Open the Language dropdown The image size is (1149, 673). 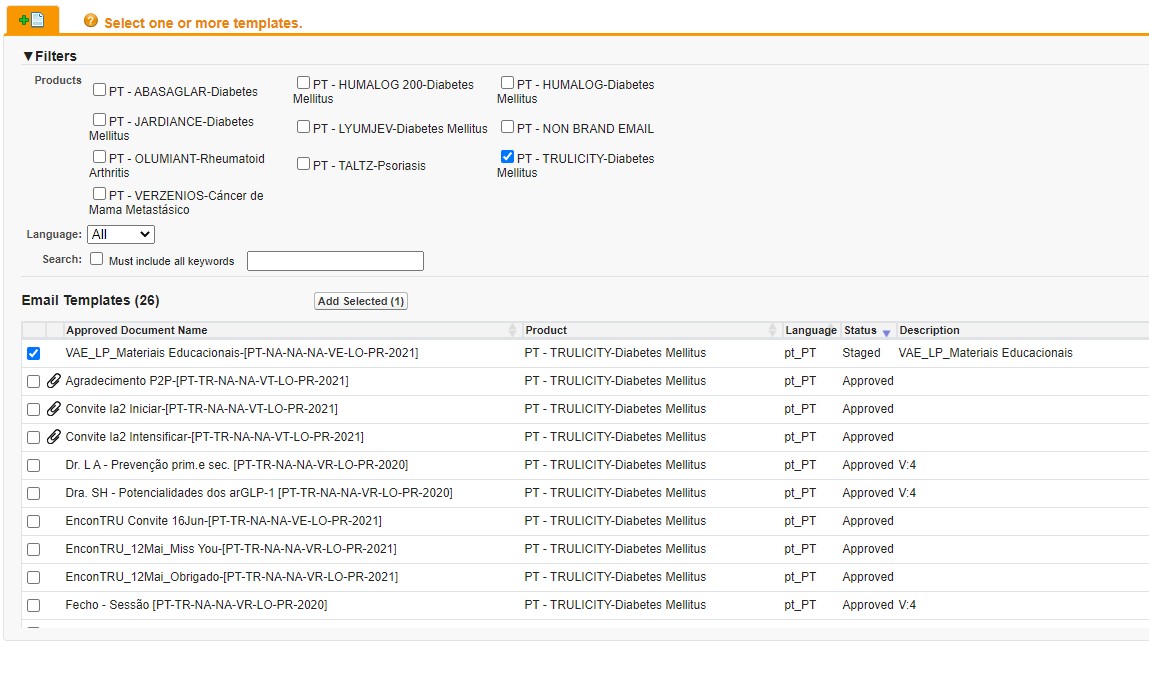[121, 234]
